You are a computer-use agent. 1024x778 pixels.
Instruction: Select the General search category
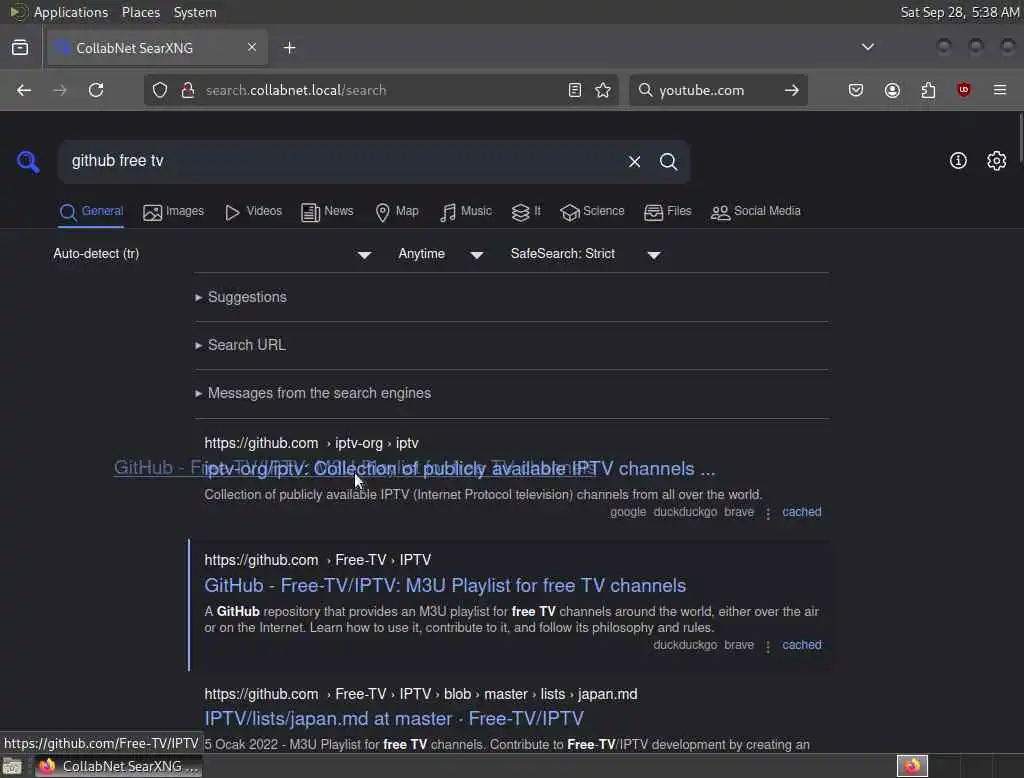91,212
